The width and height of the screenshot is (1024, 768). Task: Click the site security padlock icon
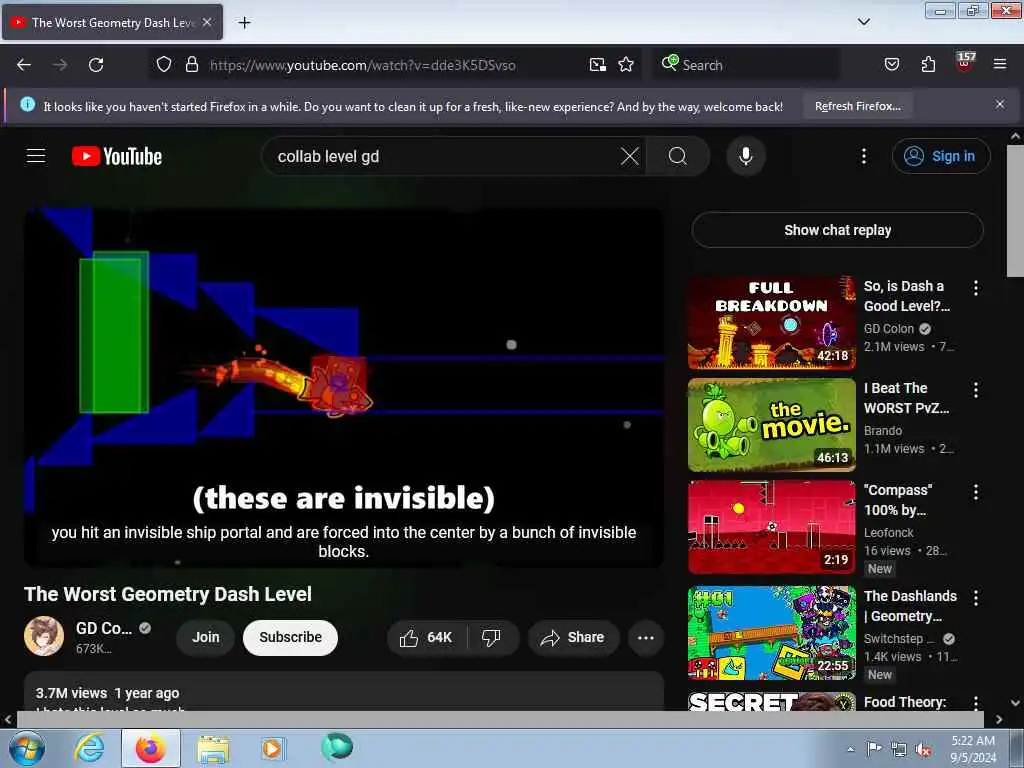coord(191,65)
